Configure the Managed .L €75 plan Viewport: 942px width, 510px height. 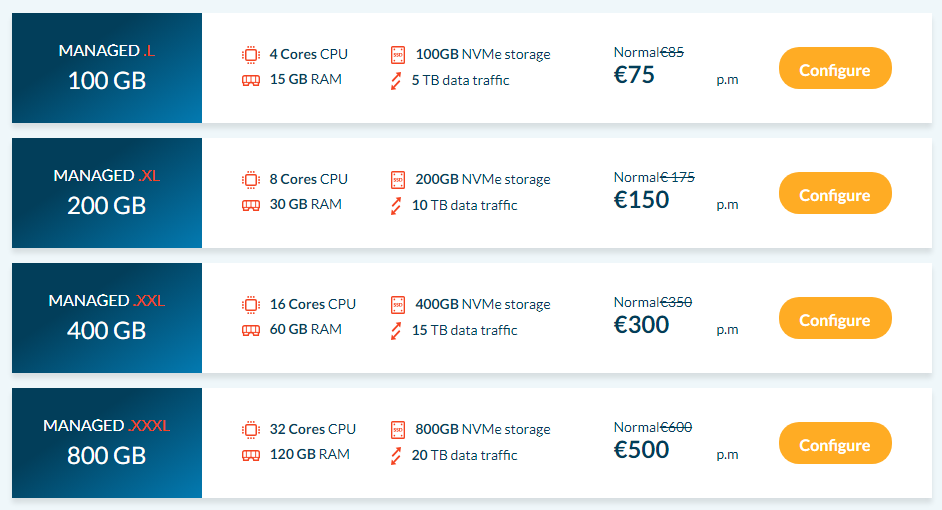coord(835,68)
